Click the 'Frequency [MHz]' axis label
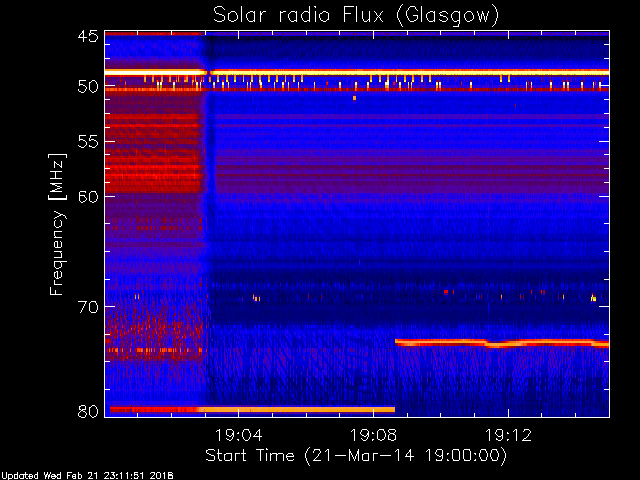The image size is (640, 480). coord(57,224)
